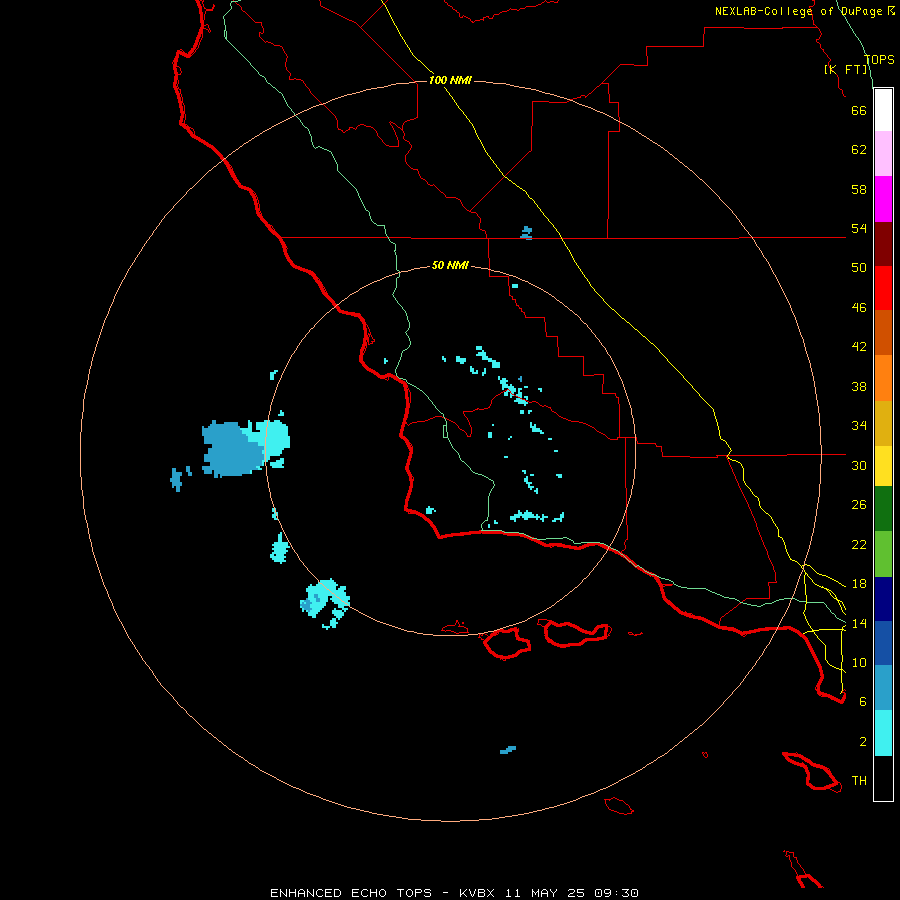The height and width of the screenshot is (900, 900).
Task: Click the large blue offshore echo blob
Action: click(x=233, y=449)
